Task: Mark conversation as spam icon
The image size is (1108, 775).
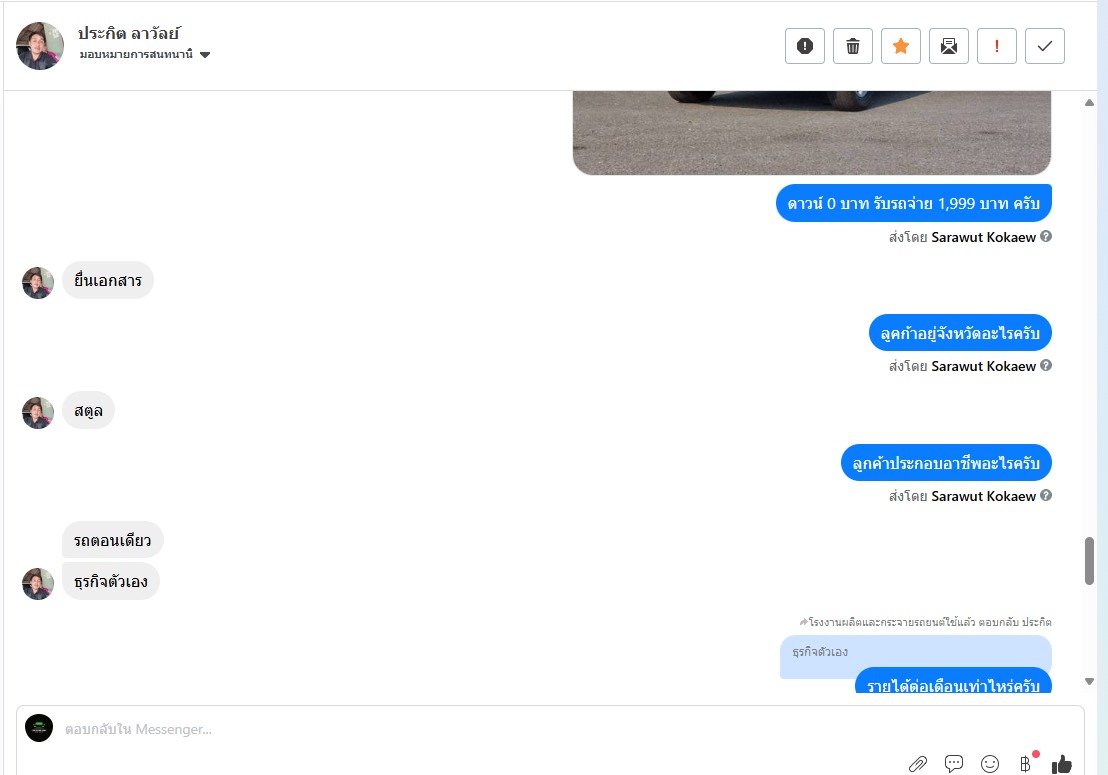Action: pyautogui.click(x=805, y=46)
